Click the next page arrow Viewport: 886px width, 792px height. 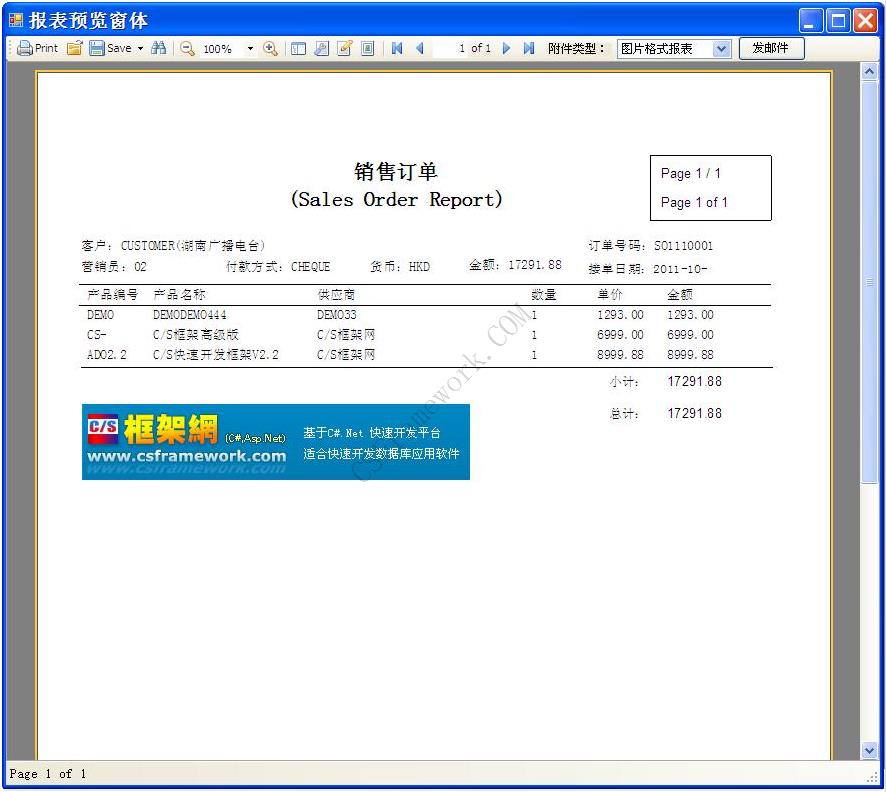coord(508,48)
